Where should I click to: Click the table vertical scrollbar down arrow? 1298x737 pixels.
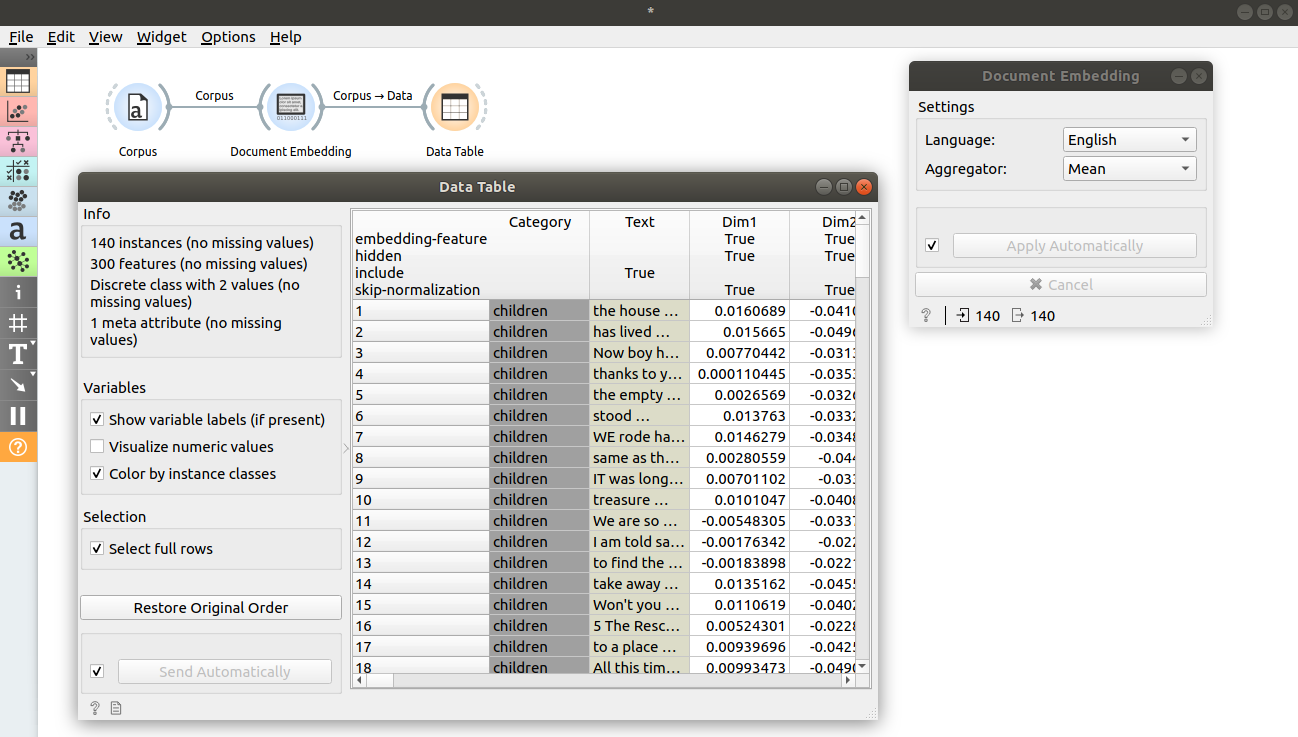click(862, 666)
